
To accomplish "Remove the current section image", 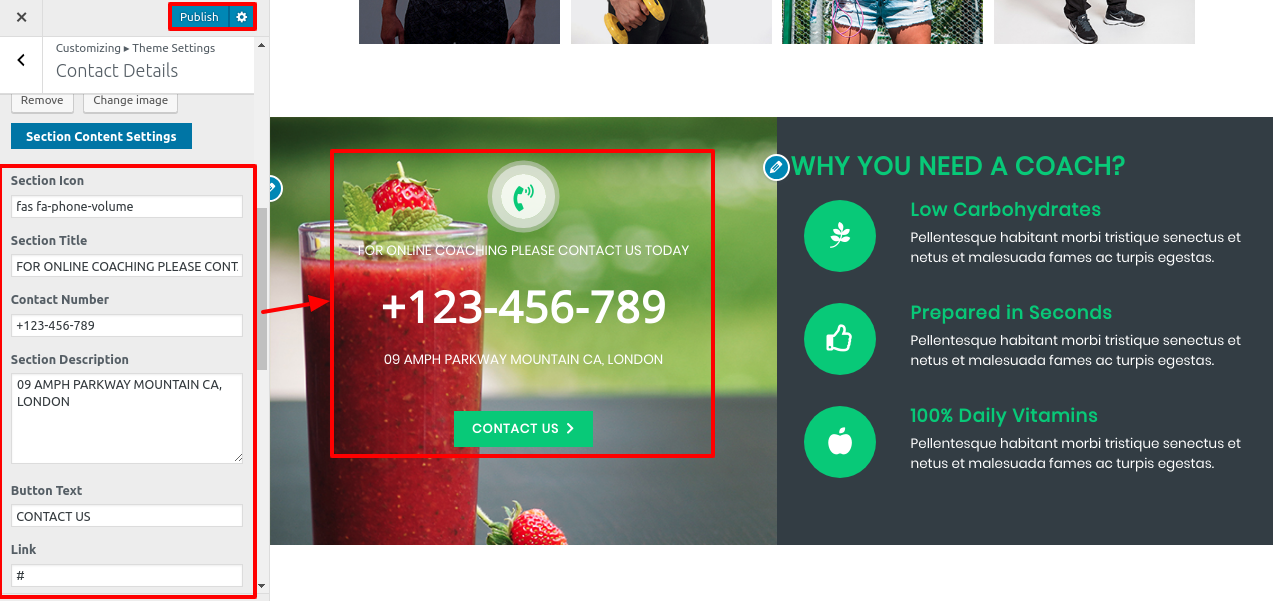I will pos(42,101).
